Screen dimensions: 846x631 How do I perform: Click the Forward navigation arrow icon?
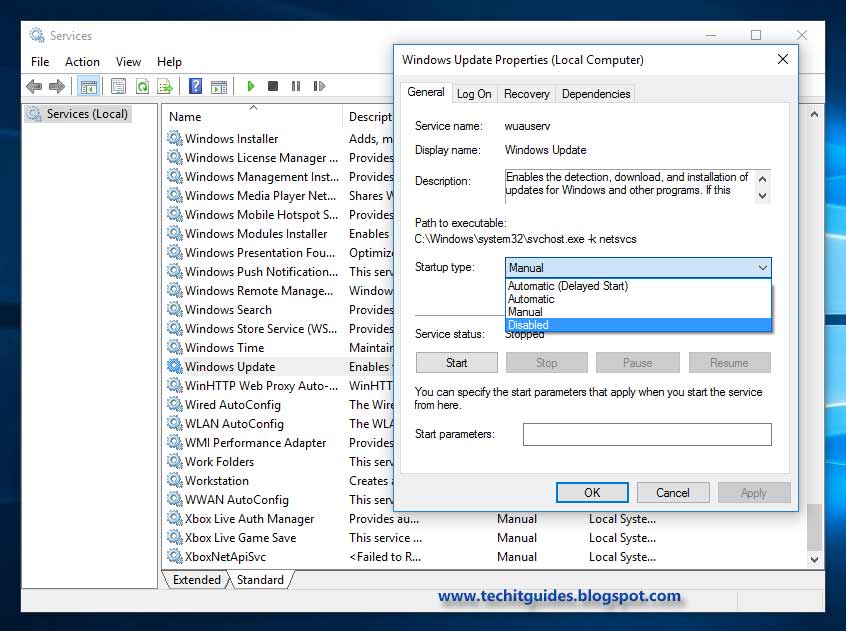[56, 86]
